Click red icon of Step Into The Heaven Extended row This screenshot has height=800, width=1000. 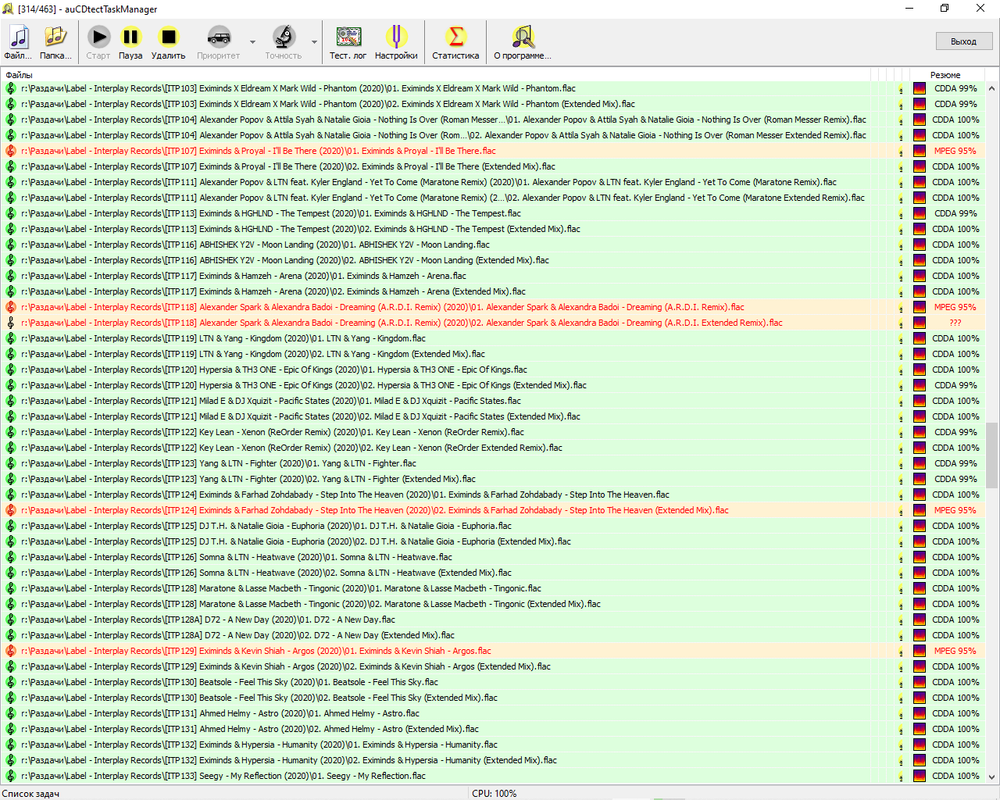(x=10, y=510)
